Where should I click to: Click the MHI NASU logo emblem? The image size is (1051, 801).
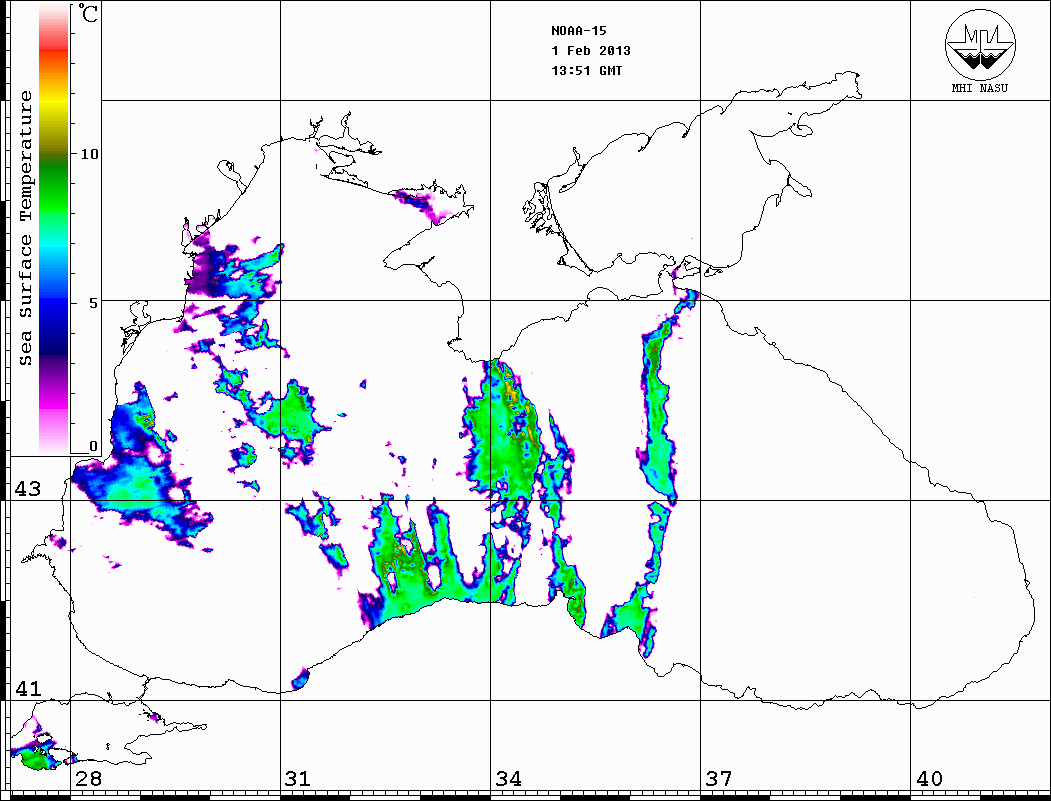click(980, 44)
